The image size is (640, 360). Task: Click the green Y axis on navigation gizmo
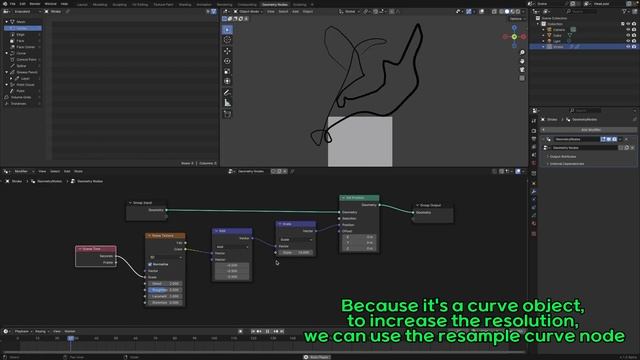(x=514, y=37)
